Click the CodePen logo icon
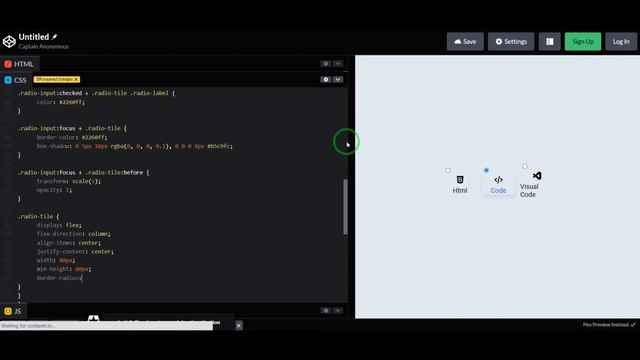 pyautogui.click(x=9, y=41)
